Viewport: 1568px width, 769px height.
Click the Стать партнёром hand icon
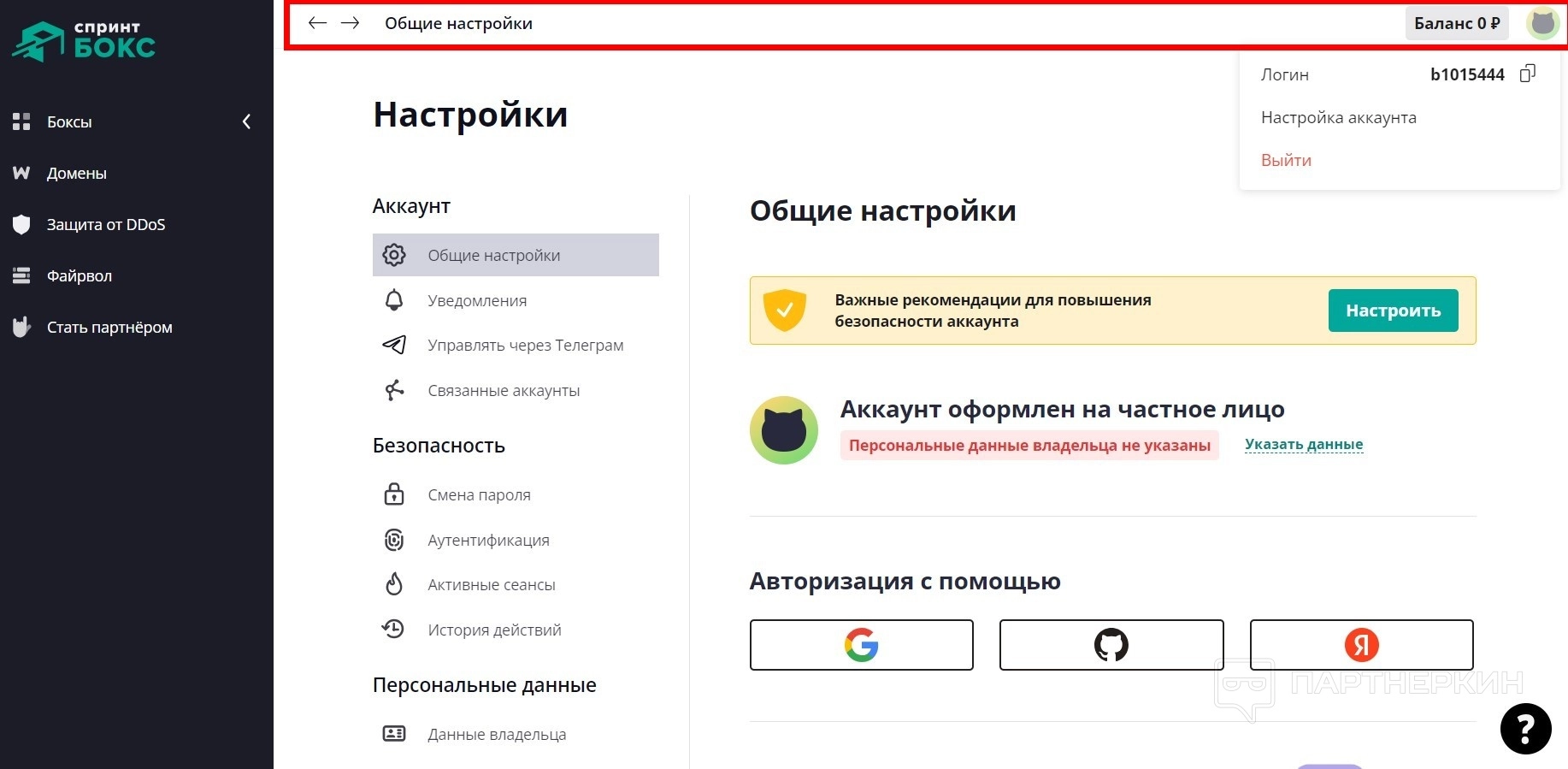click(x=21, y=327)
